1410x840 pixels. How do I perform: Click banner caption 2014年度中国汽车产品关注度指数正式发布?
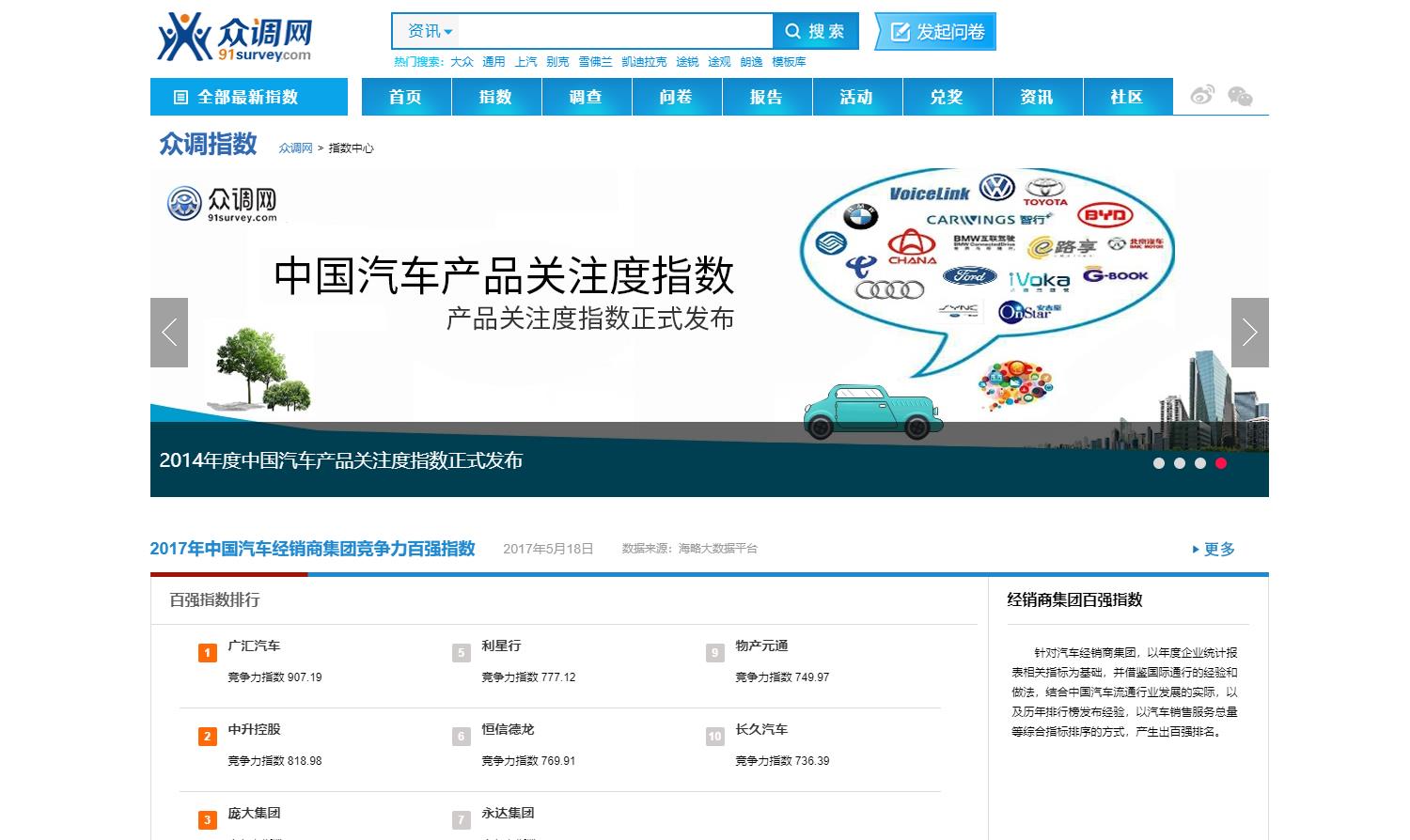coord(341,460)
